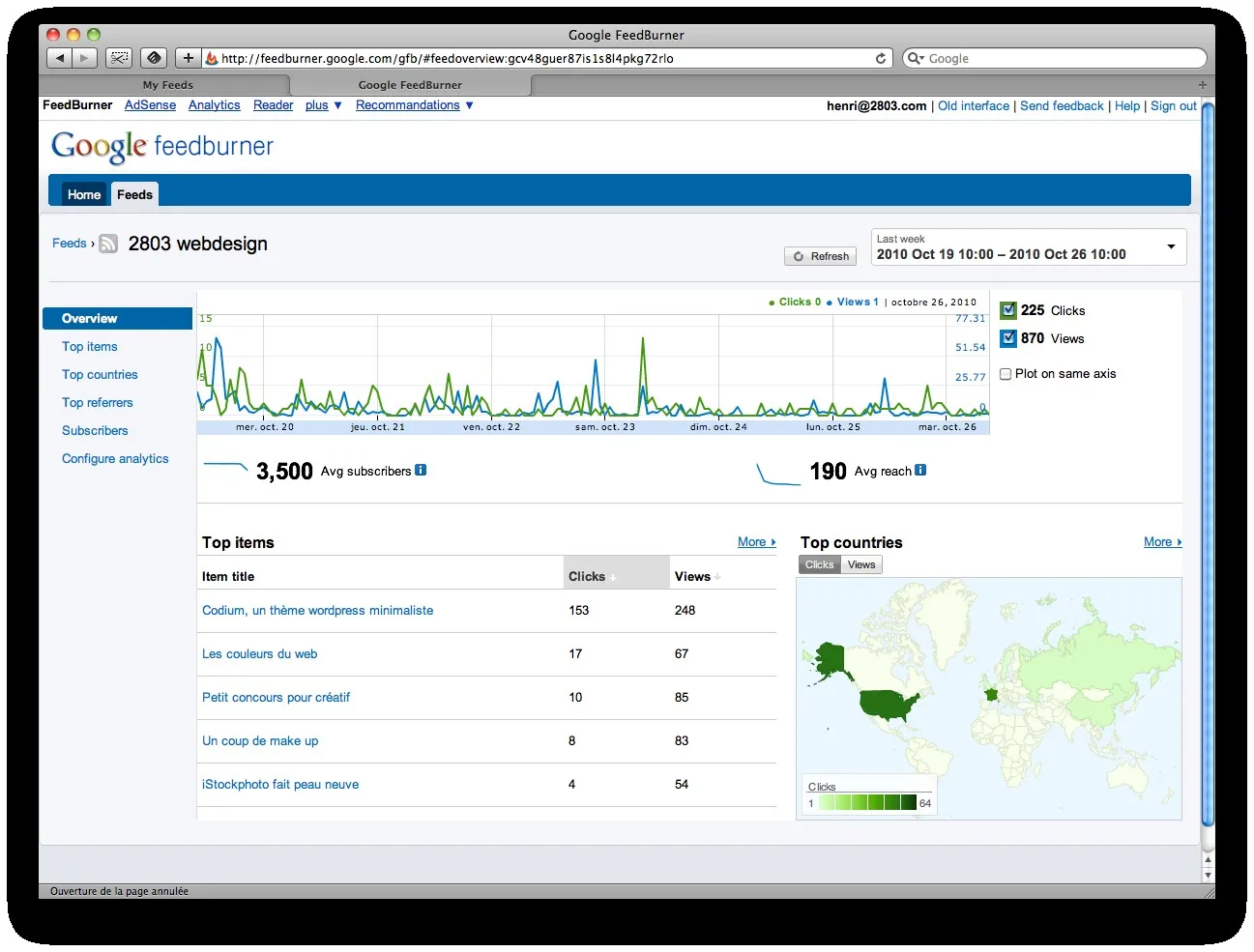Sort Top items by the Views column arrow
Screen dimensions: 1254x952
pos(717,578)
